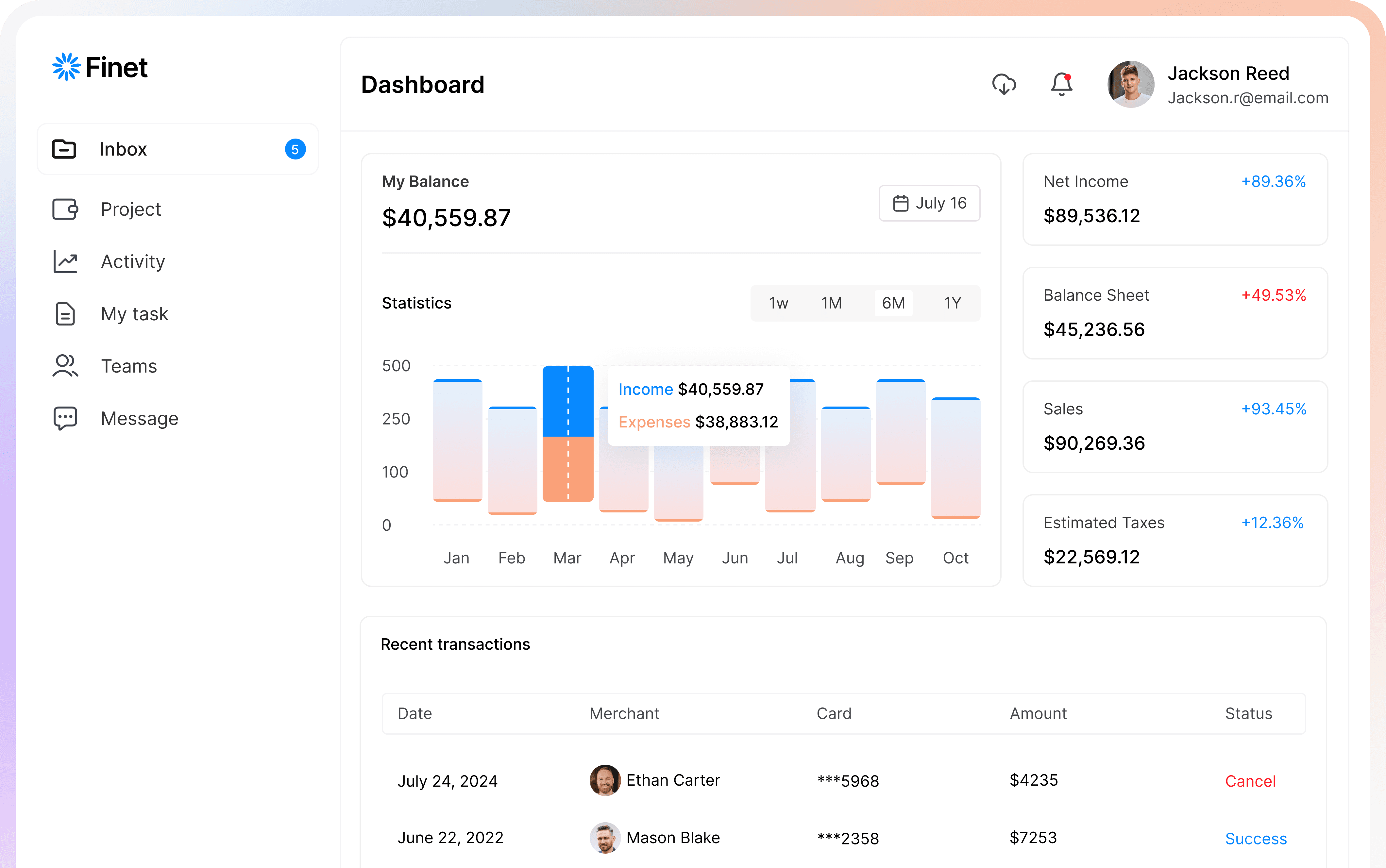Viewport: 1386px width, 868px height.
Task: Click the calendar icon beside July 16
Action: click(900, 203)
